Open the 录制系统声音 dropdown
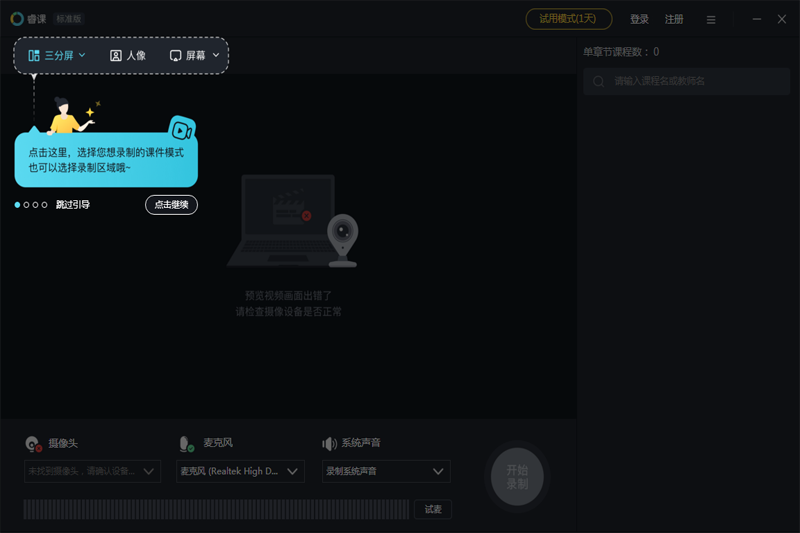 (x=385, y=471)
